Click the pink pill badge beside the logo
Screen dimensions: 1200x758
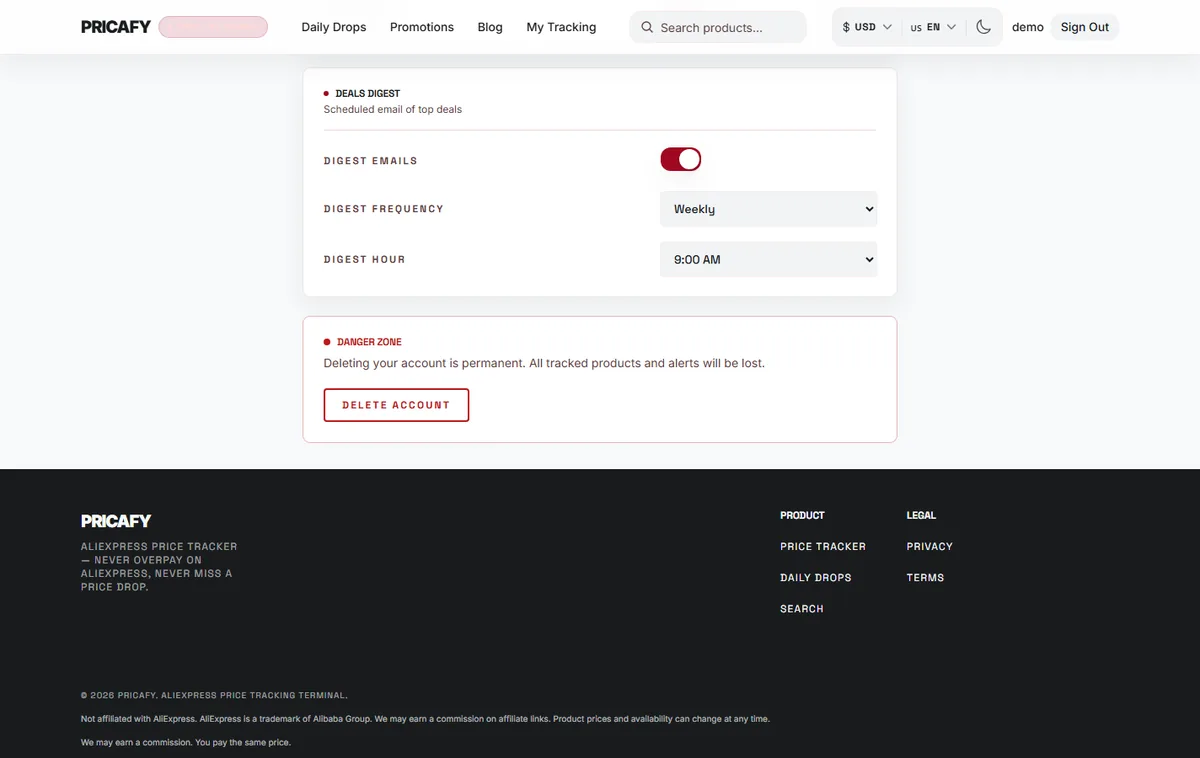(213, 27)
